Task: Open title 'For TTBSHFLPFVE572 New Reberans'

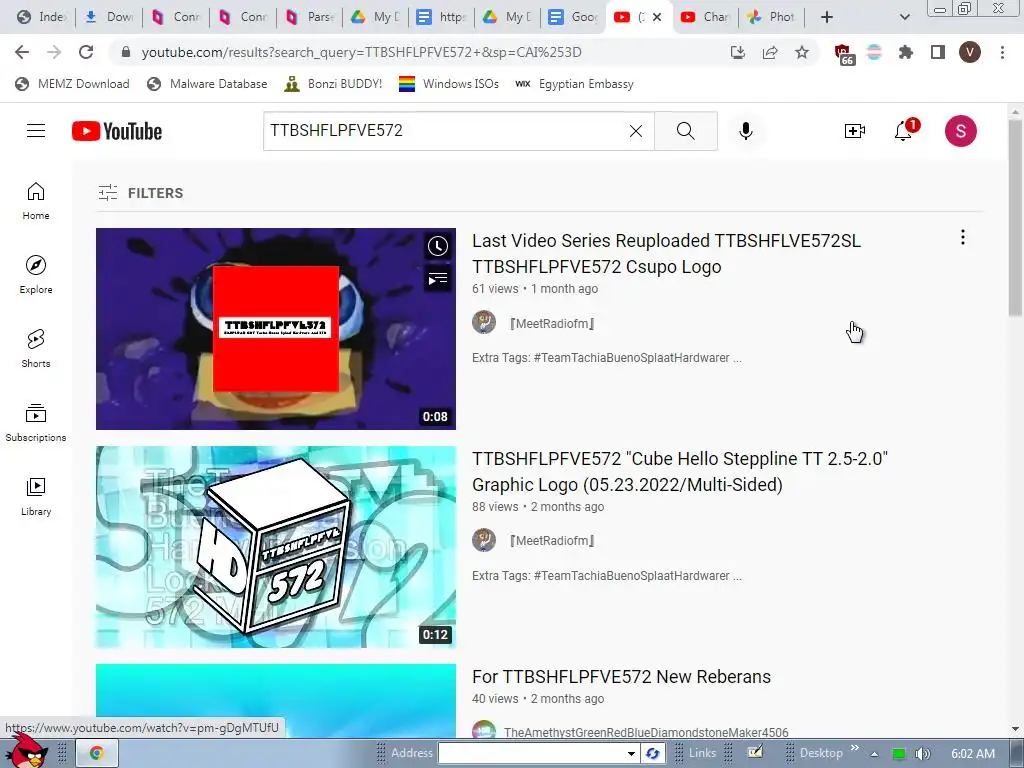Action: tap(621, 677)
